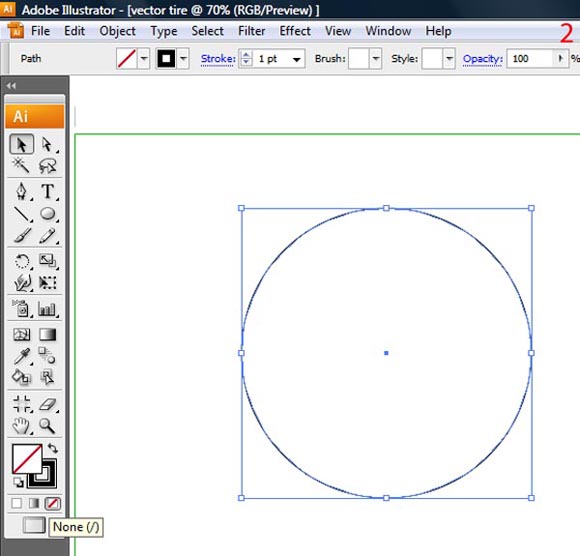
Task: Open the Effect menu
Action: pos(295,31)
